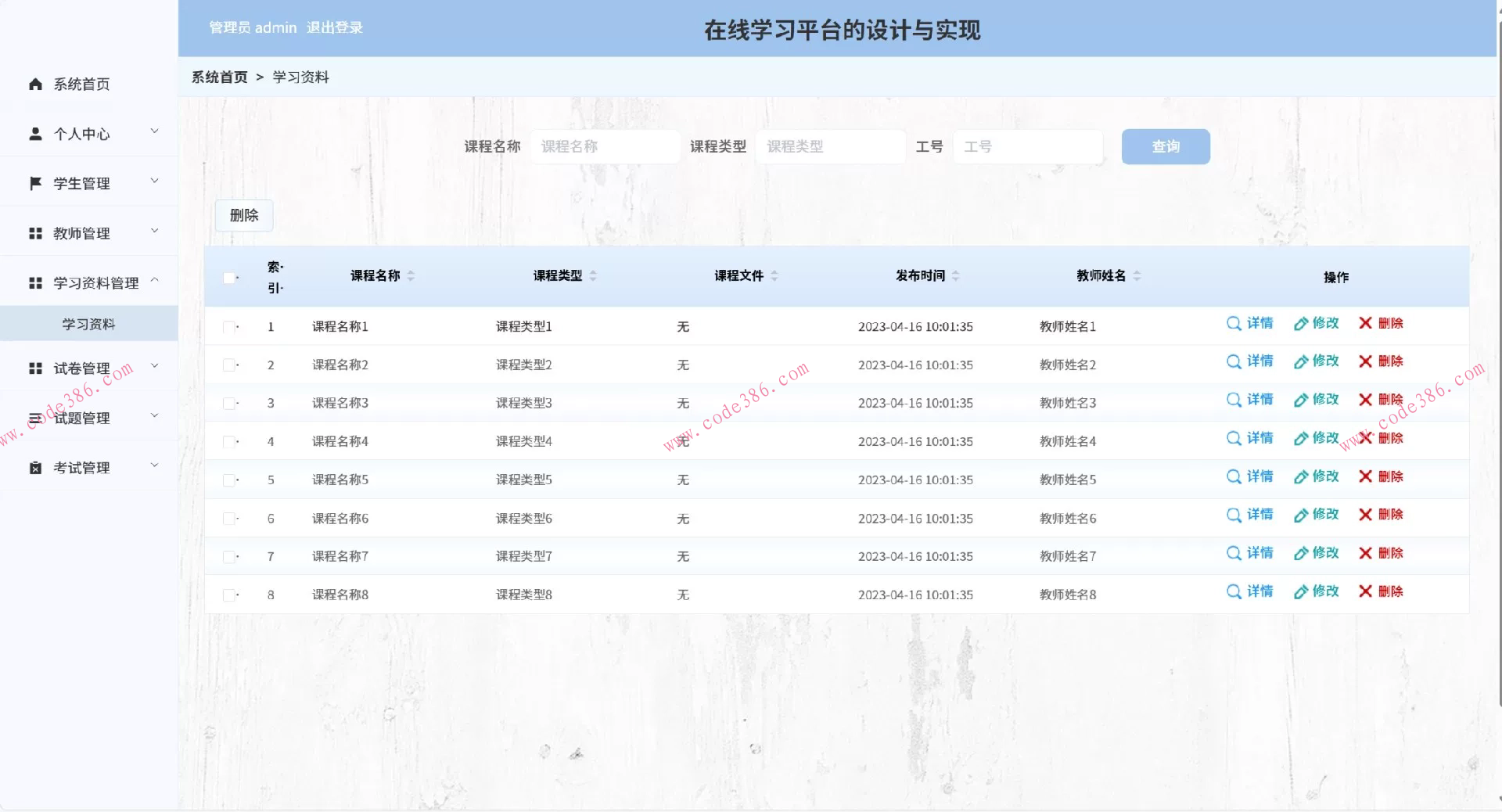Viewport: 1502px width, 812px height.
Task: Open the 试题管理 sidebar menu
Action: pyautogui.click(x=81, y=418)
